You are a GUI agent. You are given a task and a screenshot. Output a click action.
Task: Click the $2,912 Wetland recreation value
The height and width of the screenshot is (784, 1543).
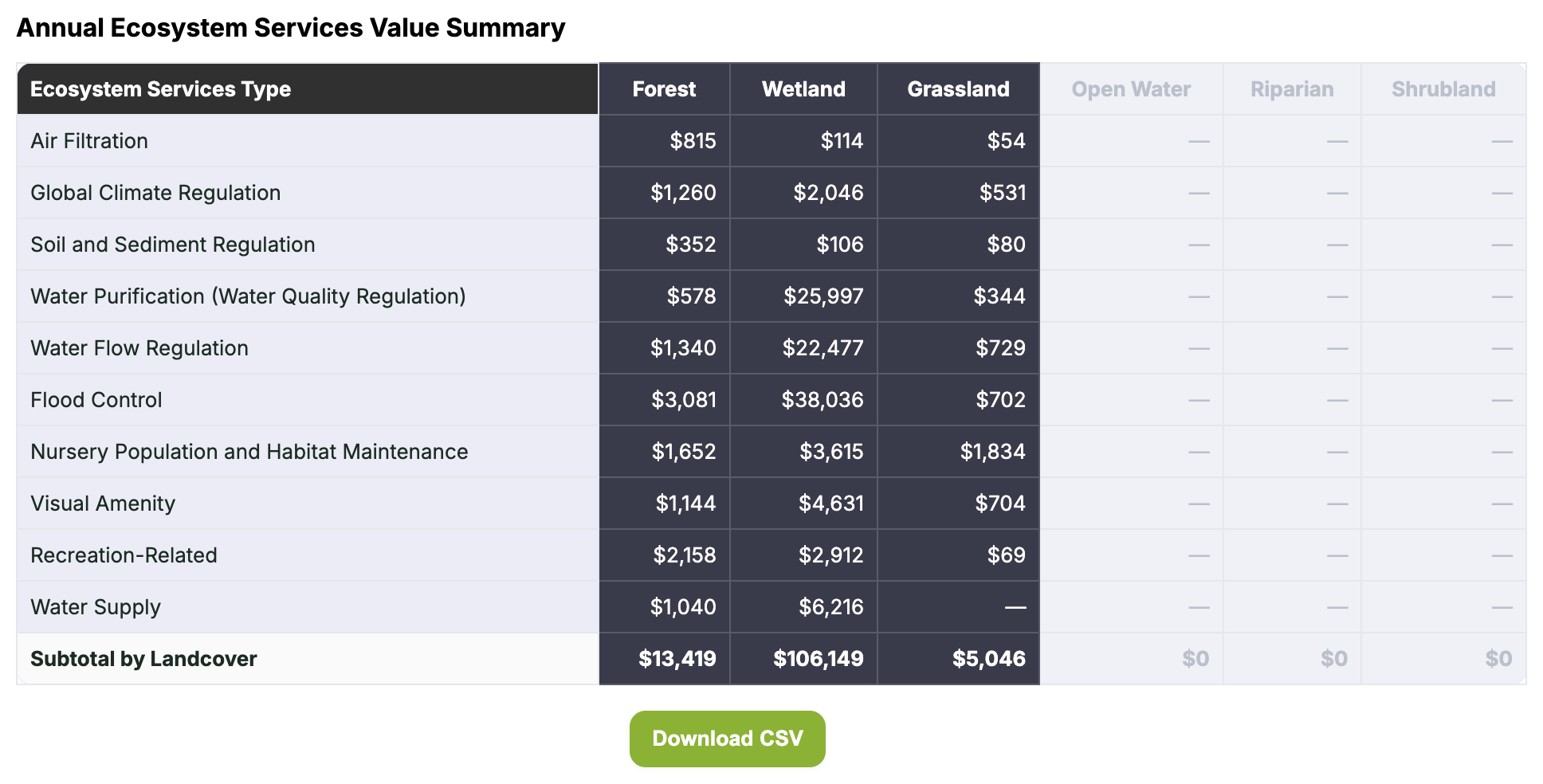[831, 555]
